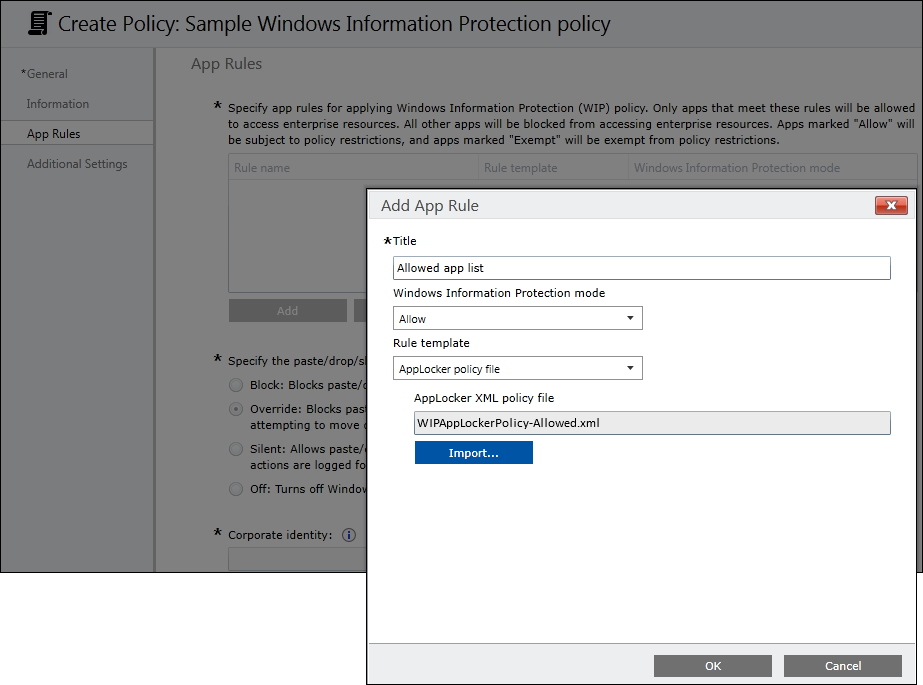Select the Off radio button

[x=236, y=489]
